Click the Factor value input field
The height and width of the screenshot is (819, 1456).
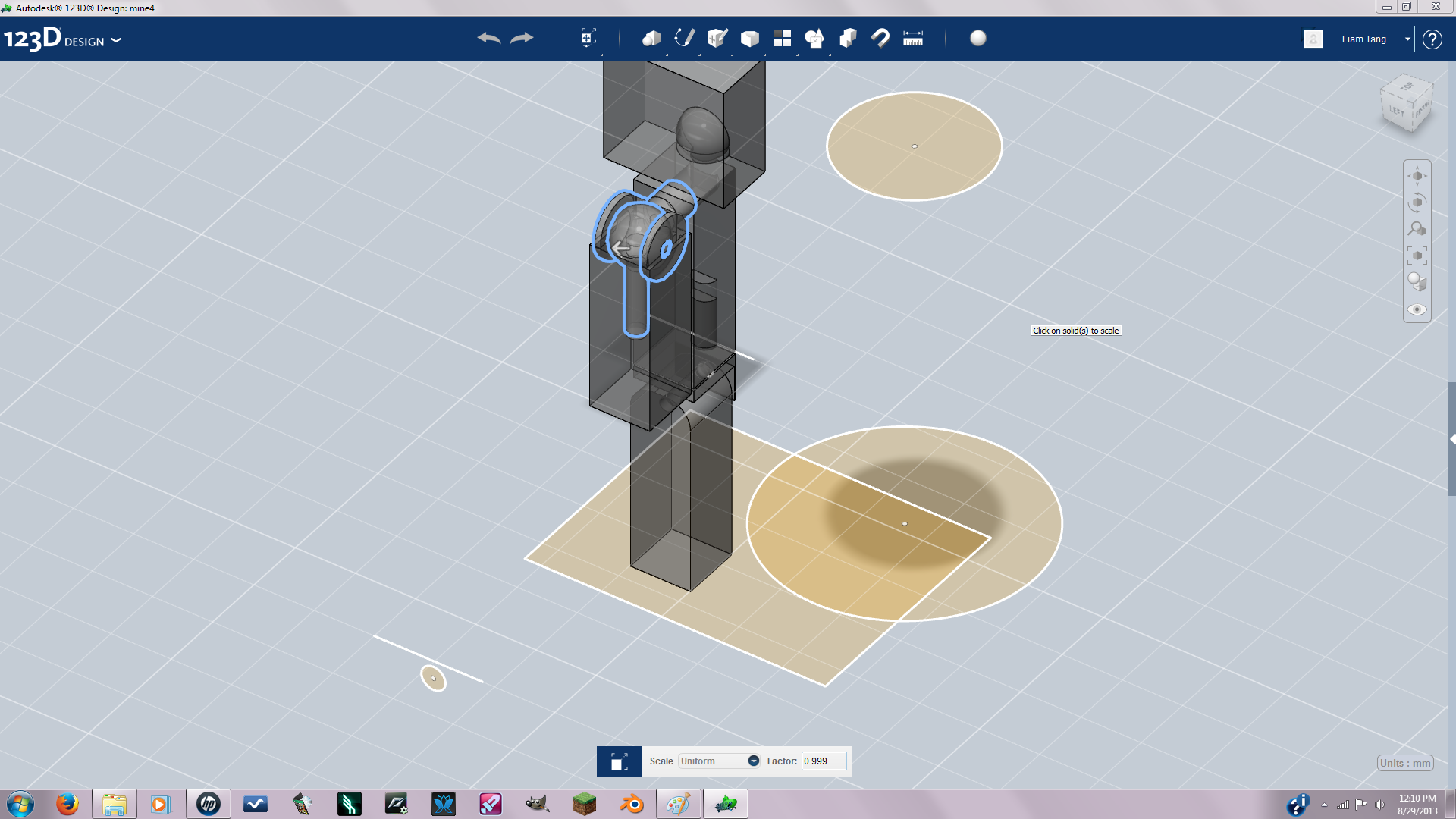(x=824, y=761)
